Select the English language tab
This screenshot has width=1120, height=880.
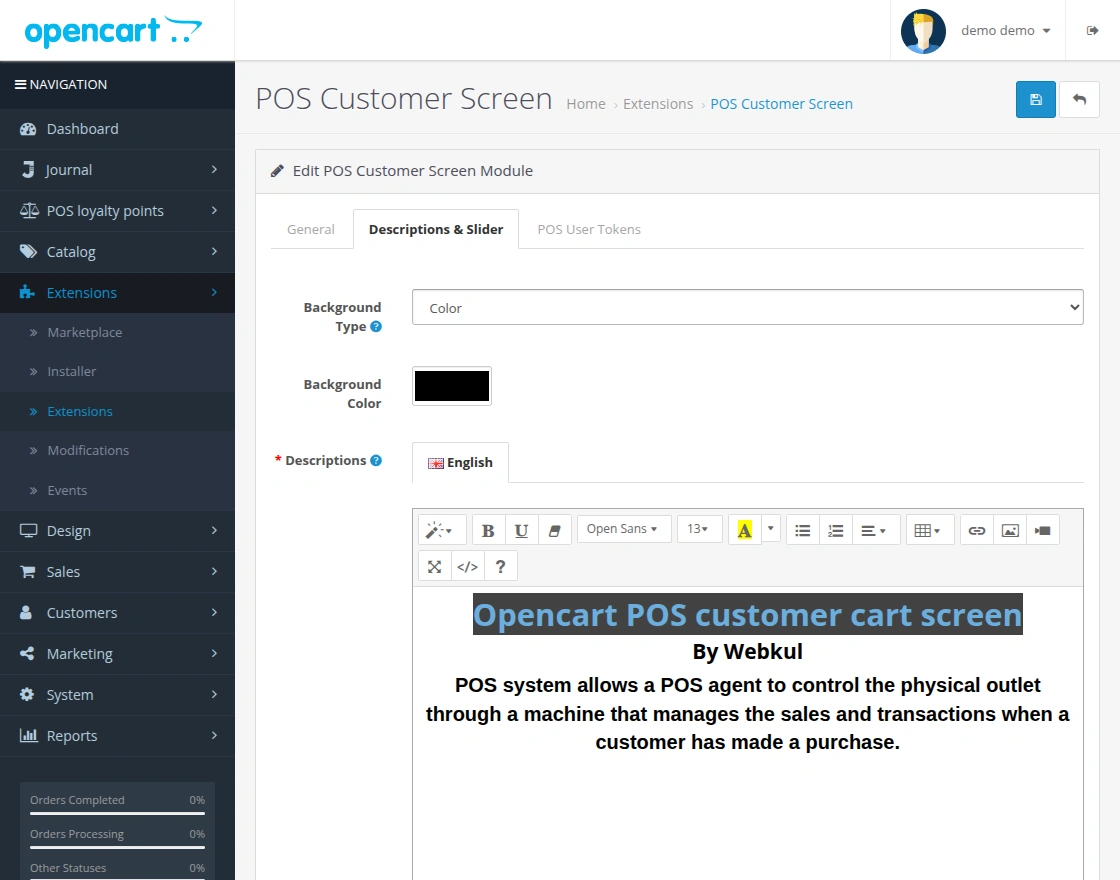click(460, 462)
